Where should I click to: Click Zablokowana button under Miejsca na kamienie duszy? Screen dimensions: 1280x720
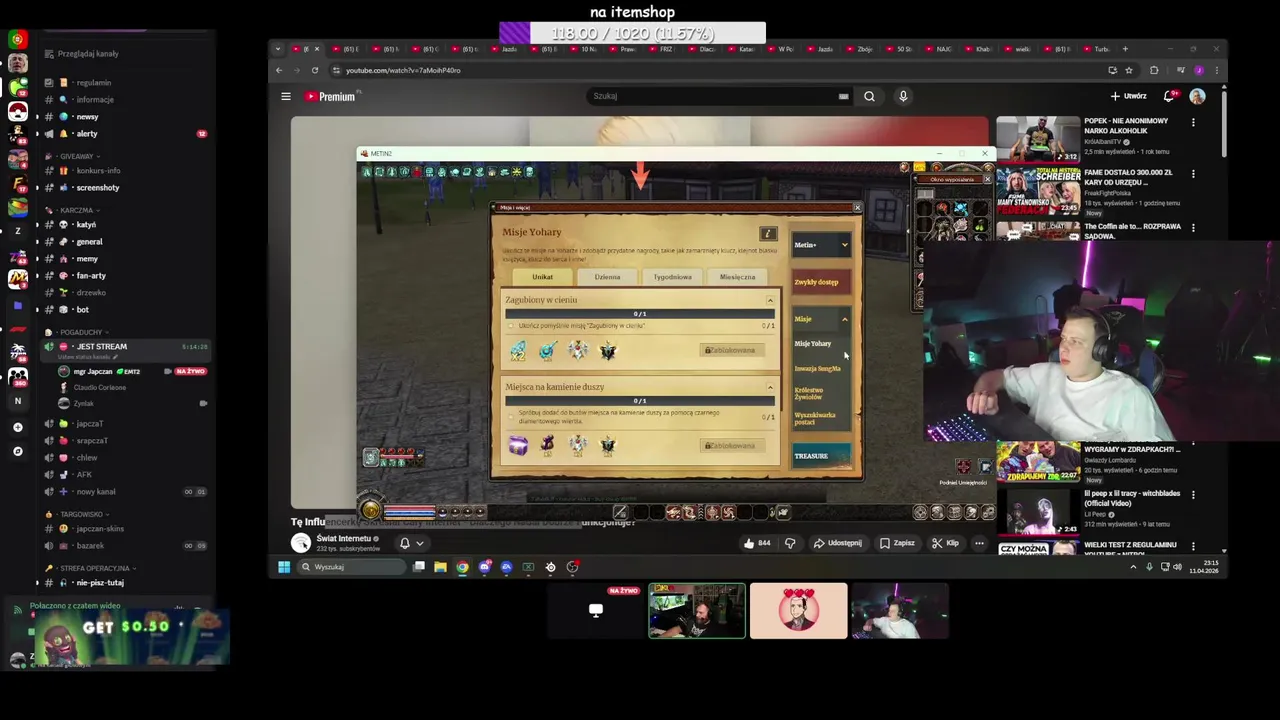(x=734, y=445)
